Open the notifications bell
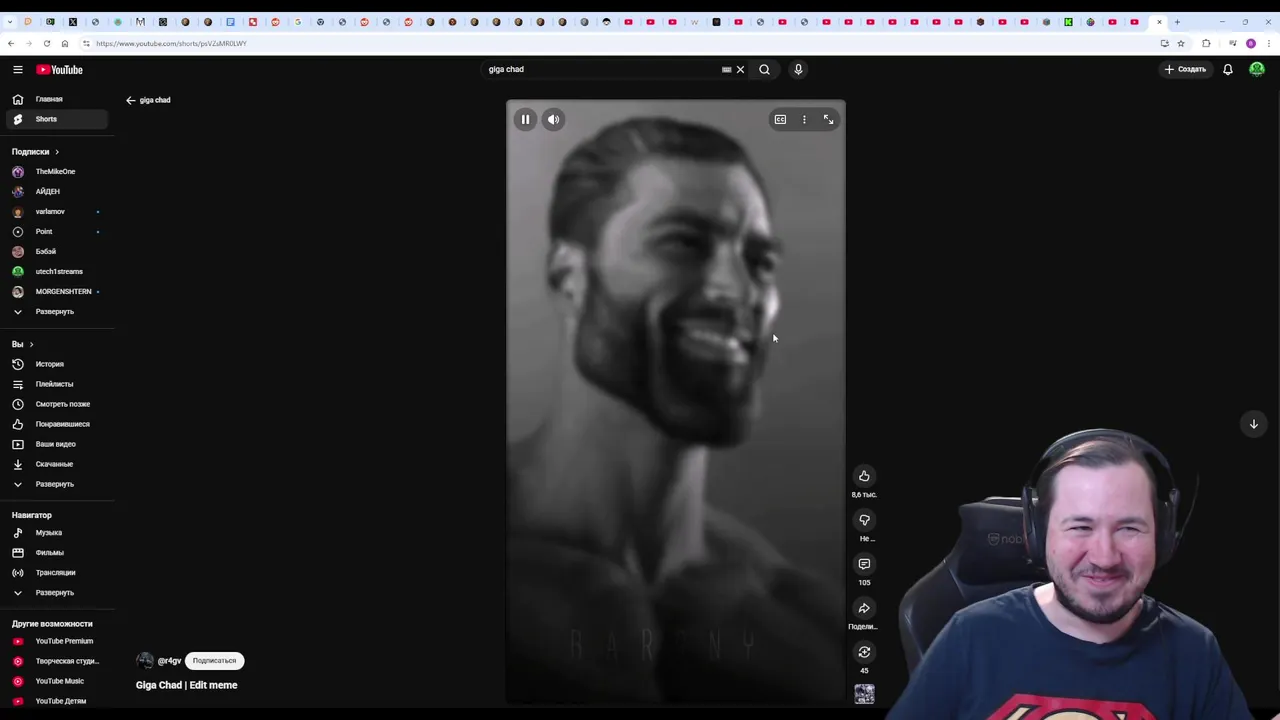 click(x=1228, y=69)
